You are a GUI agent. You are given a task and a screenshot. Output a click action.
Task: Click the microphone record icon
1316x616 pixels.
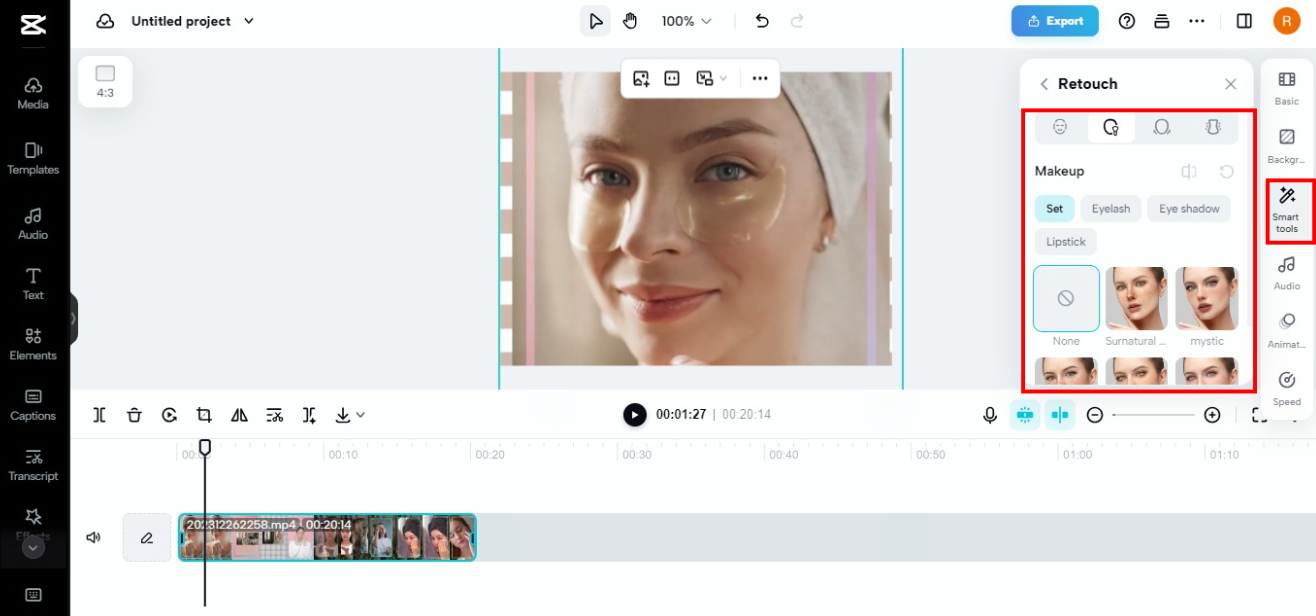pyautogui.click(x=990, y=415)
